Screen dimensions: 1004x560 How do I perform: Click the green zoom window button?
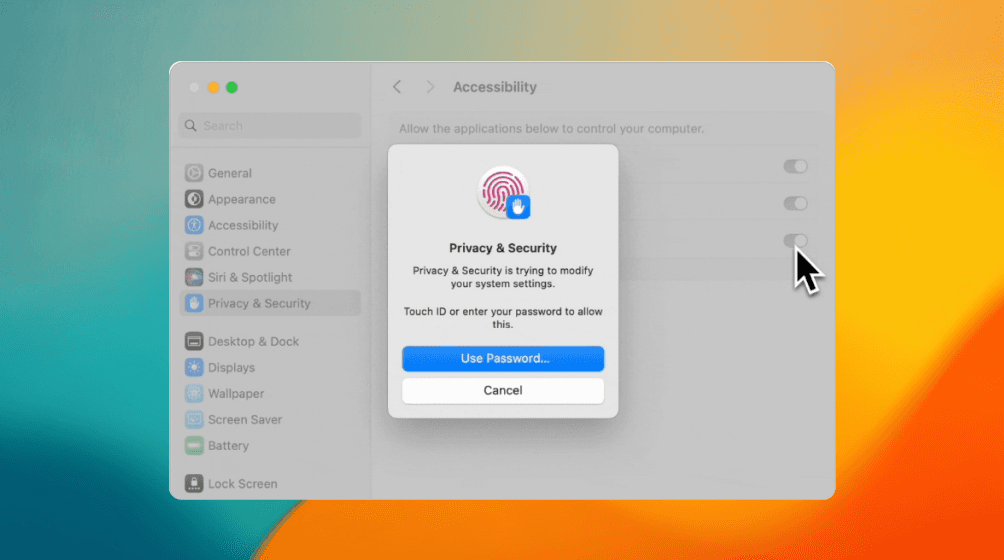232,87
